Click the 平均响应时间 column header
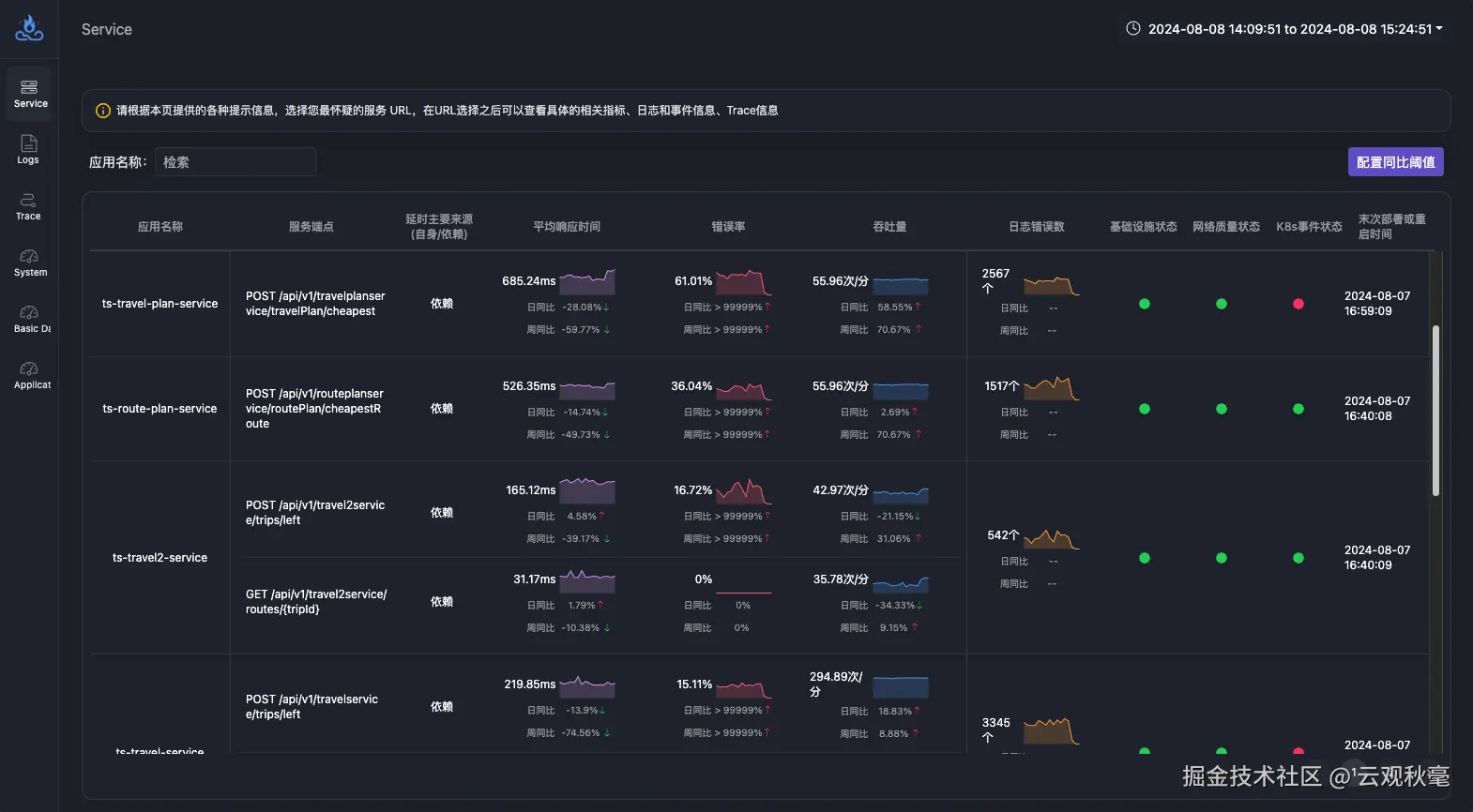The height and width of the screenshot is (812, 1473). (567, 227)
